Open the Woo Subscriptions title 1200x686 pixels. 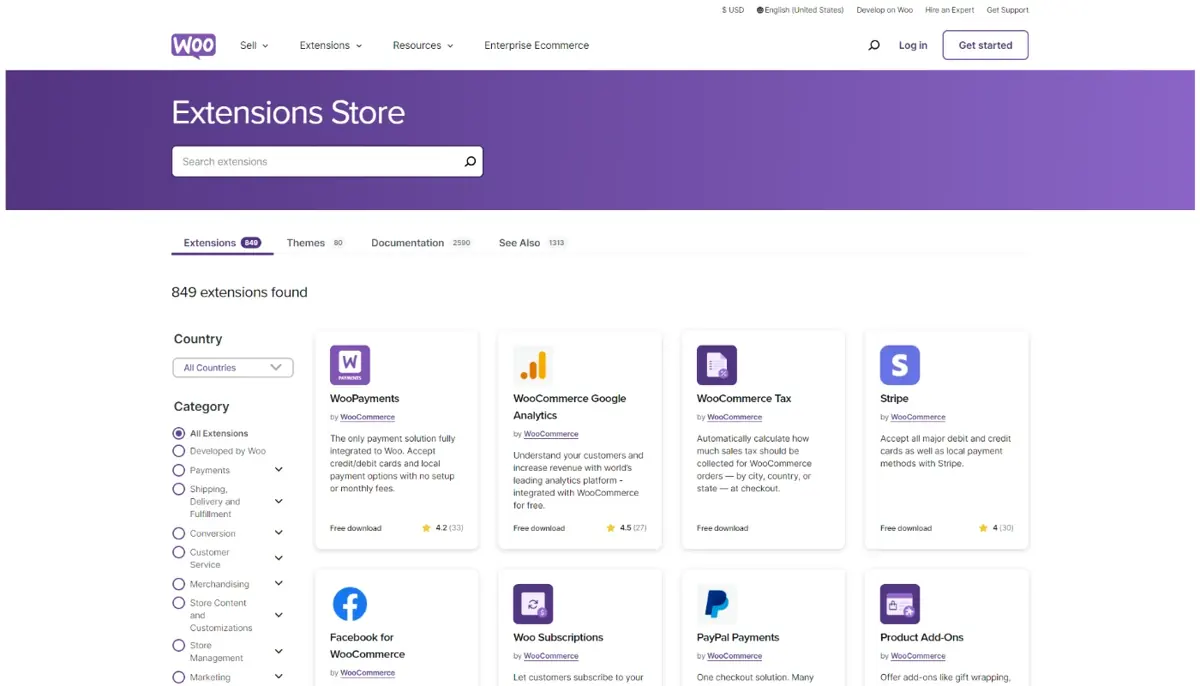558,637
